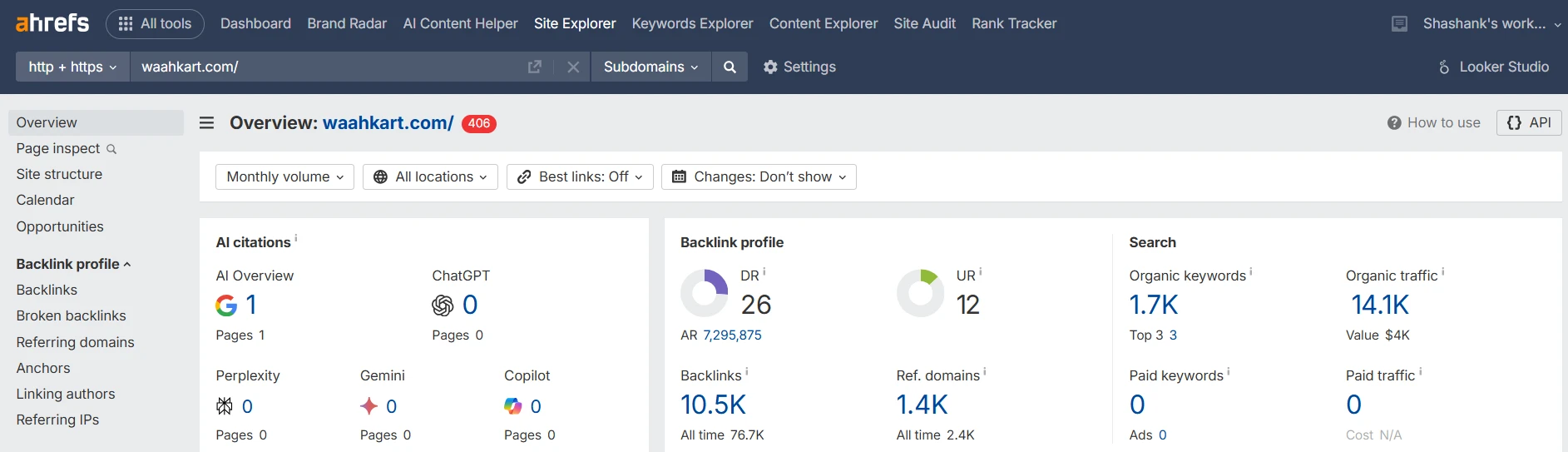Viewport: 1568px width, 452px height.
Task: Open Calendar in the sidebar
Action: pos(45,200)
